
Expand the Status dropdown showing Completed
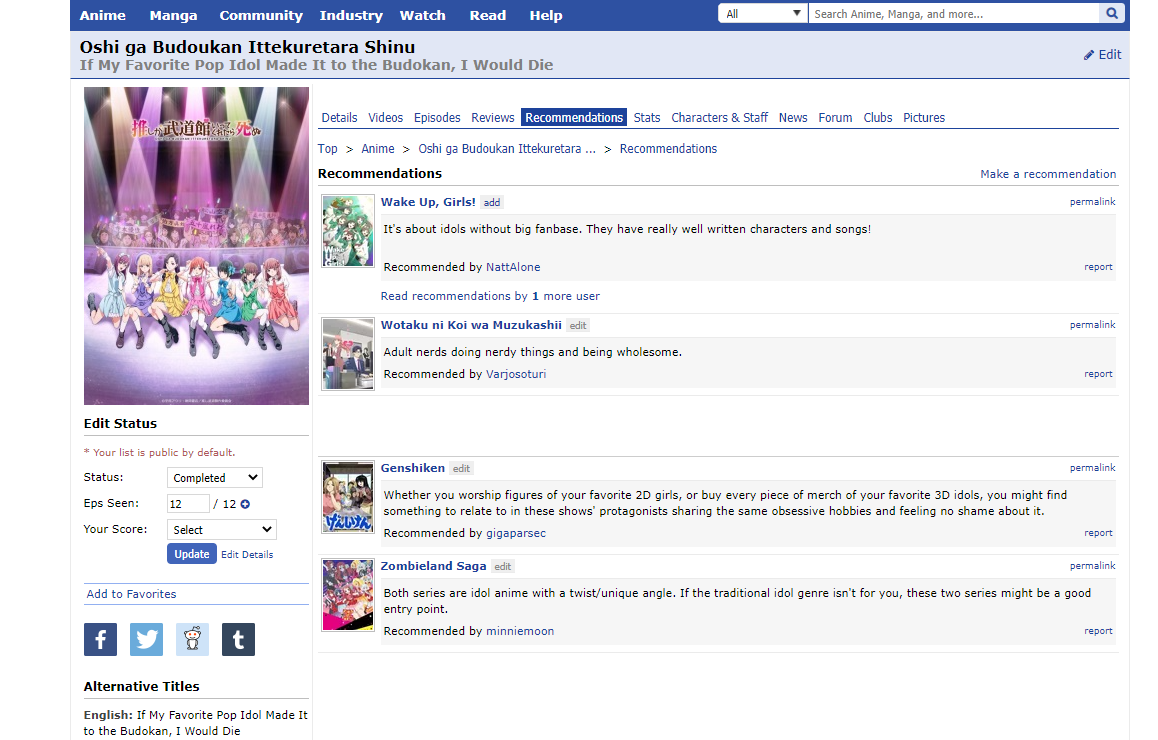tap(214, 478)
